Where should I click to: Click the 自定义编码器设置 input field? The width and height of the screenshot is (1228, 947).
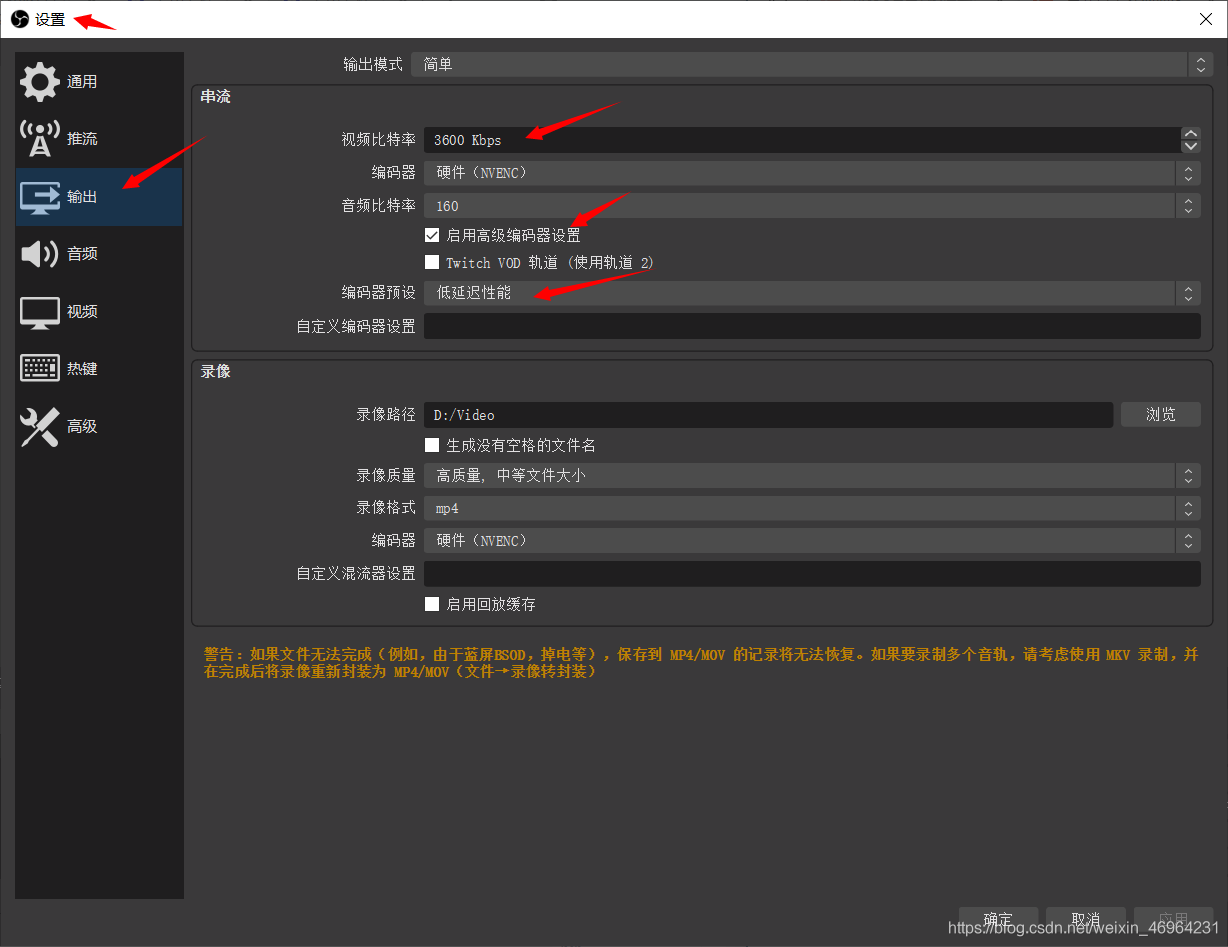[x=812, y=325]
